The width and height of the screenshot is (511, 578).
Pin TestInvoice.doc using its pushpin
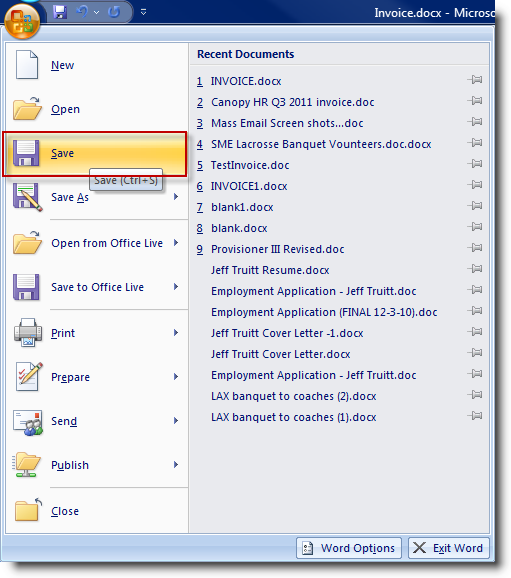tap(475, 163)
